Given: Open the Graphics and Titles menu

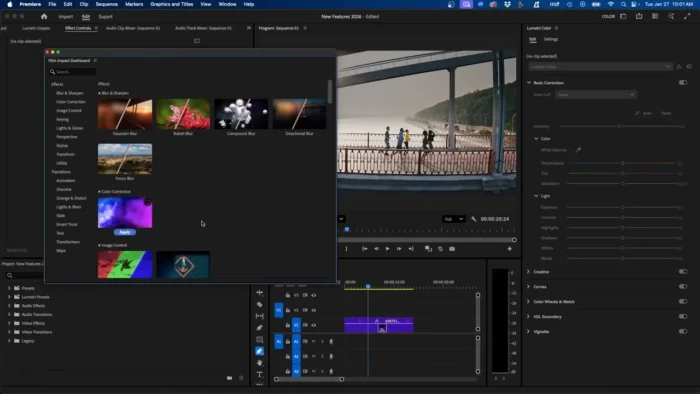Looking at the screenshot, I should [x=172, y=4].
